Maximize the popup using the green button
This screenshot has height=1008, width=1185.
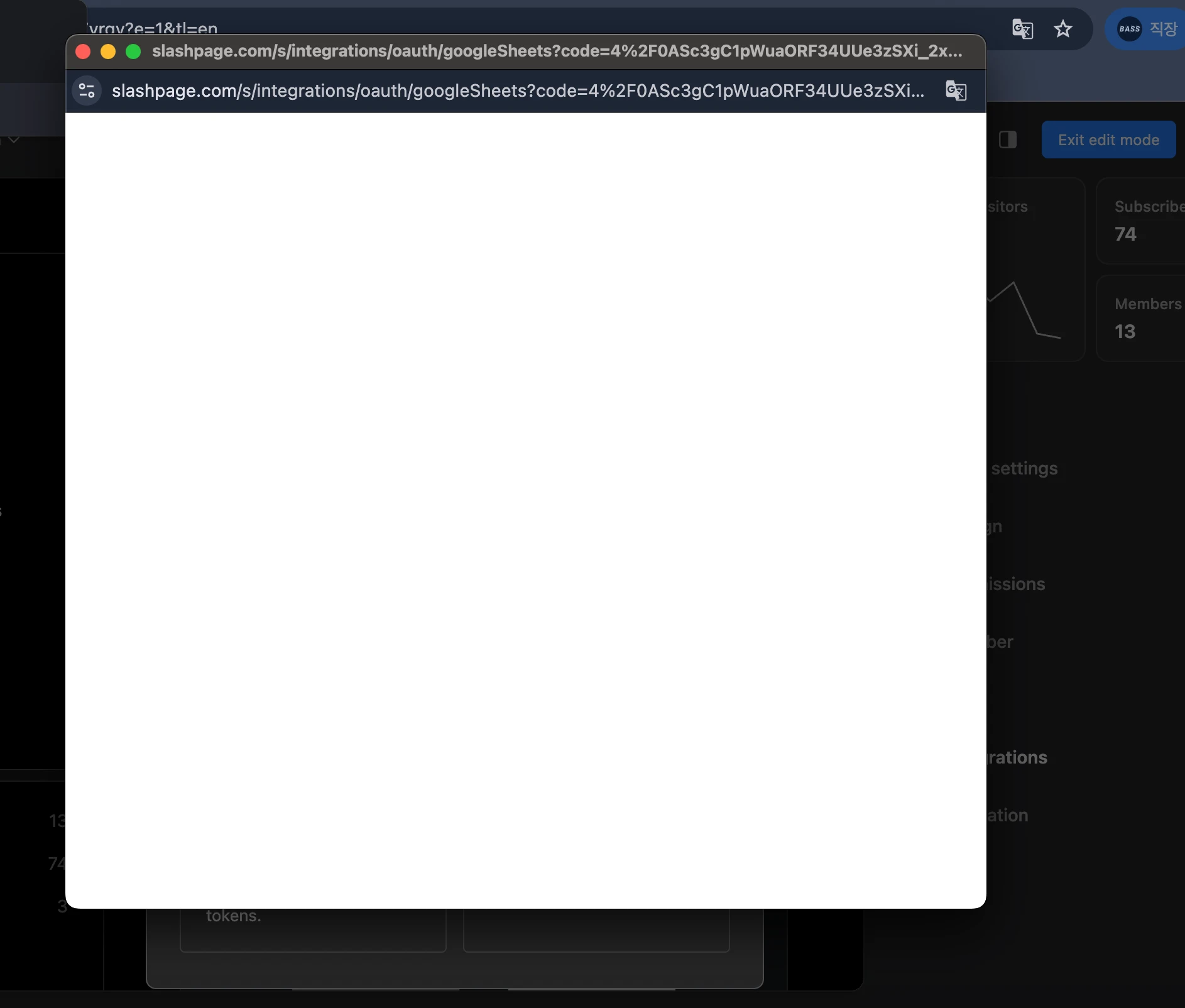133,52
